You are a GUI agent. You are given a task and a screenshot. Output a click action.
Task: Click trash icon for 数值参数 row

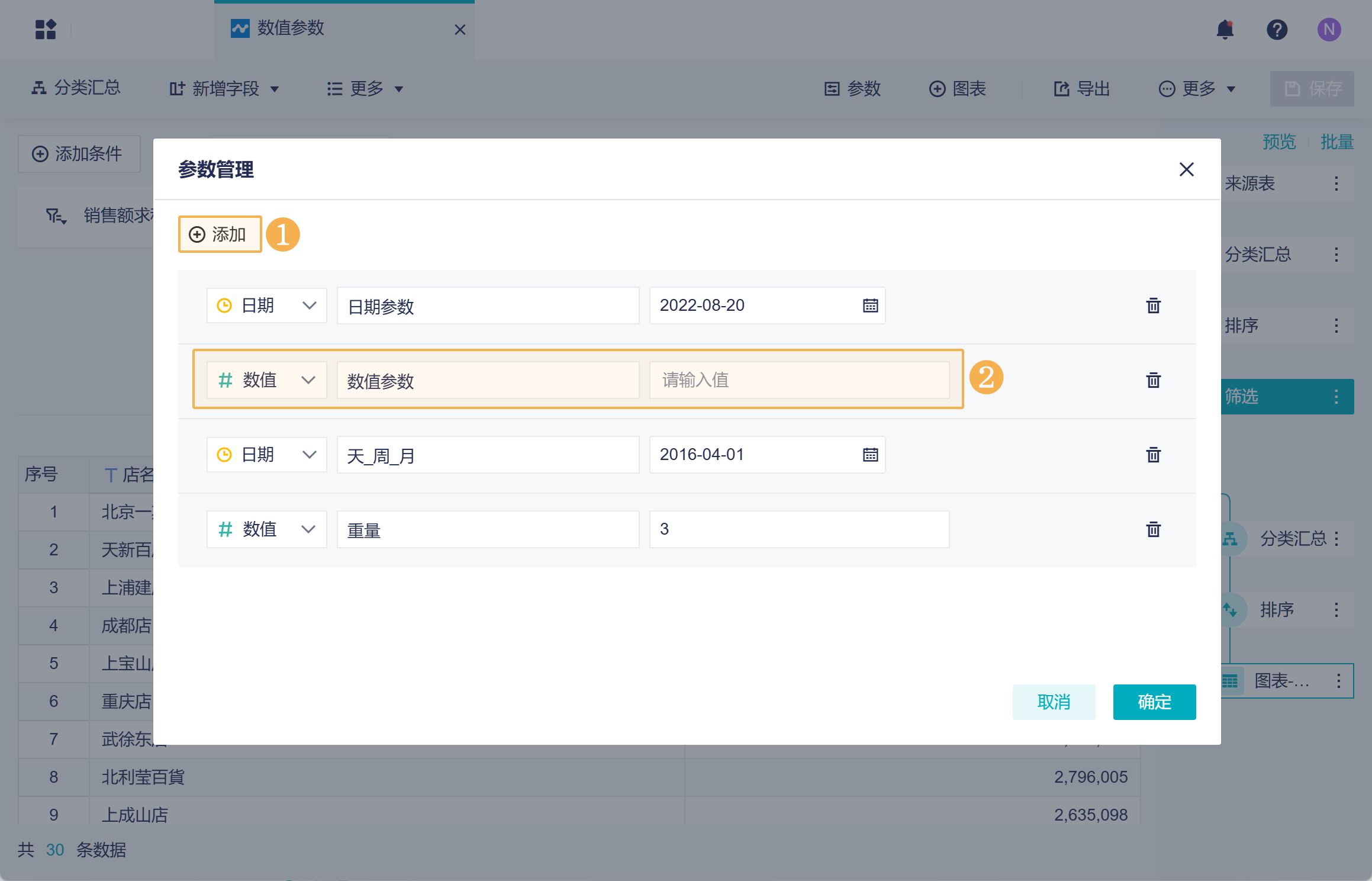(1153, 380)
